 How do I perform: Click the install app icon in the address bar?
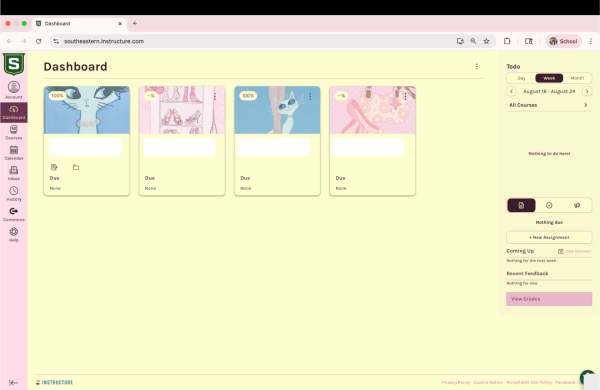(460, 41)
